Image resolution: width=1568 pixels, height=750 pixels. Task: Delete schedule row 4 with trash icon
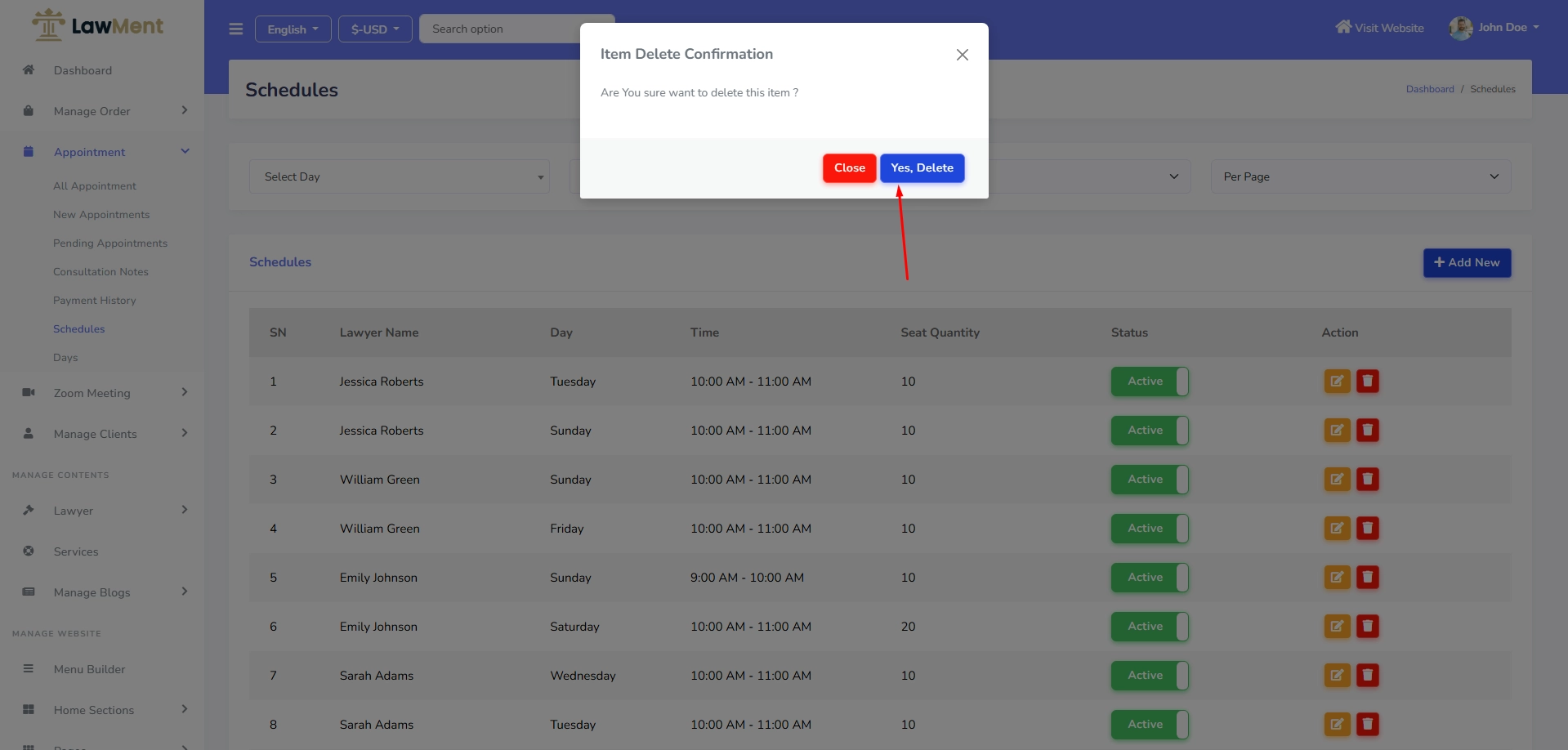[x=1367, y=529]
